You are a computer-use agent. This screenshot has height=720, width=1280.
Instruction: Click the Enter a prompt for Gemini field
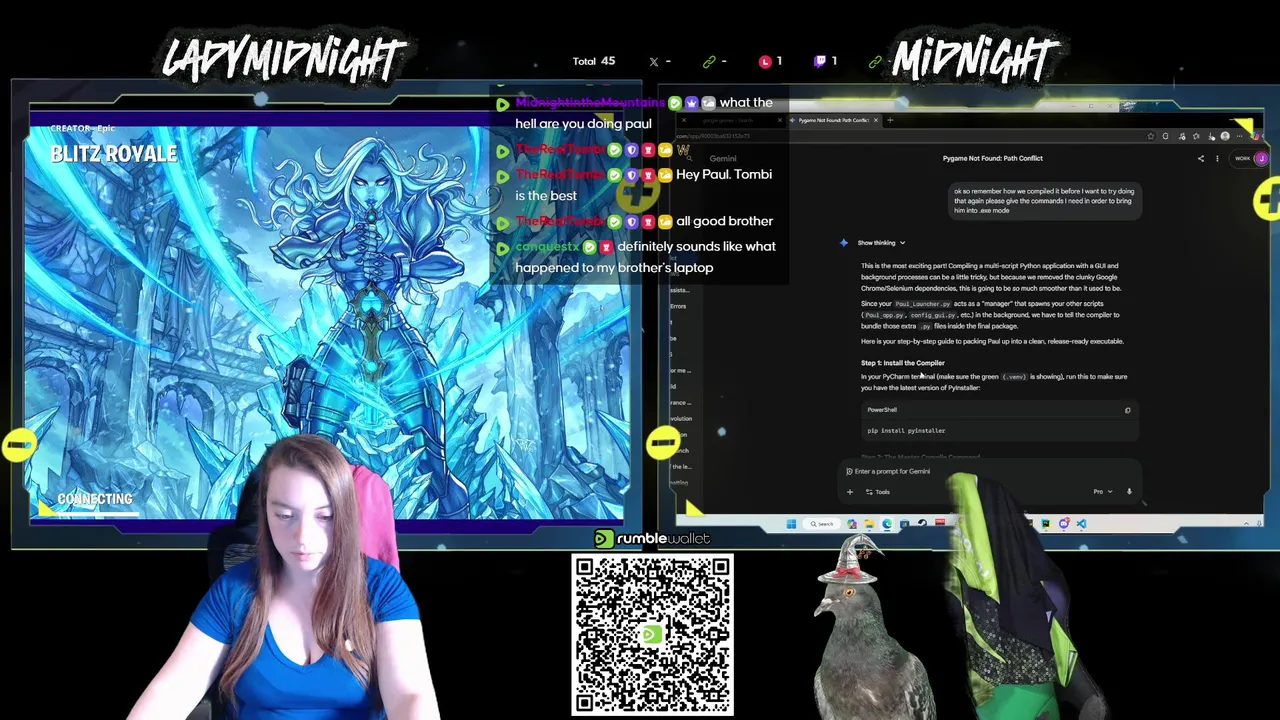click(990, 471)
